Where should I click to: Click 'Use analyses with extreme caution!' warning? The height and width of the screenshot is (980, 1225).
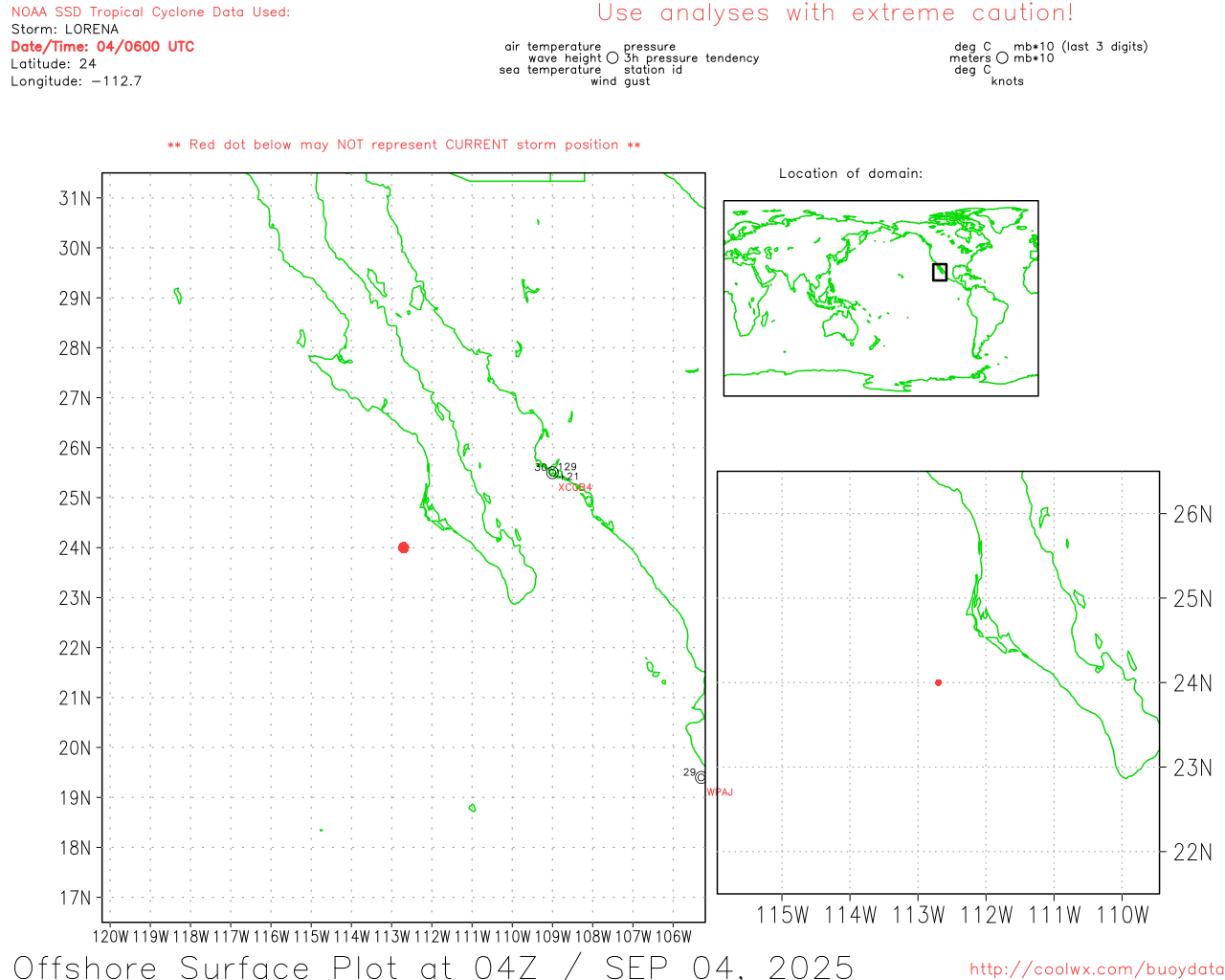(x=835, y=12)
